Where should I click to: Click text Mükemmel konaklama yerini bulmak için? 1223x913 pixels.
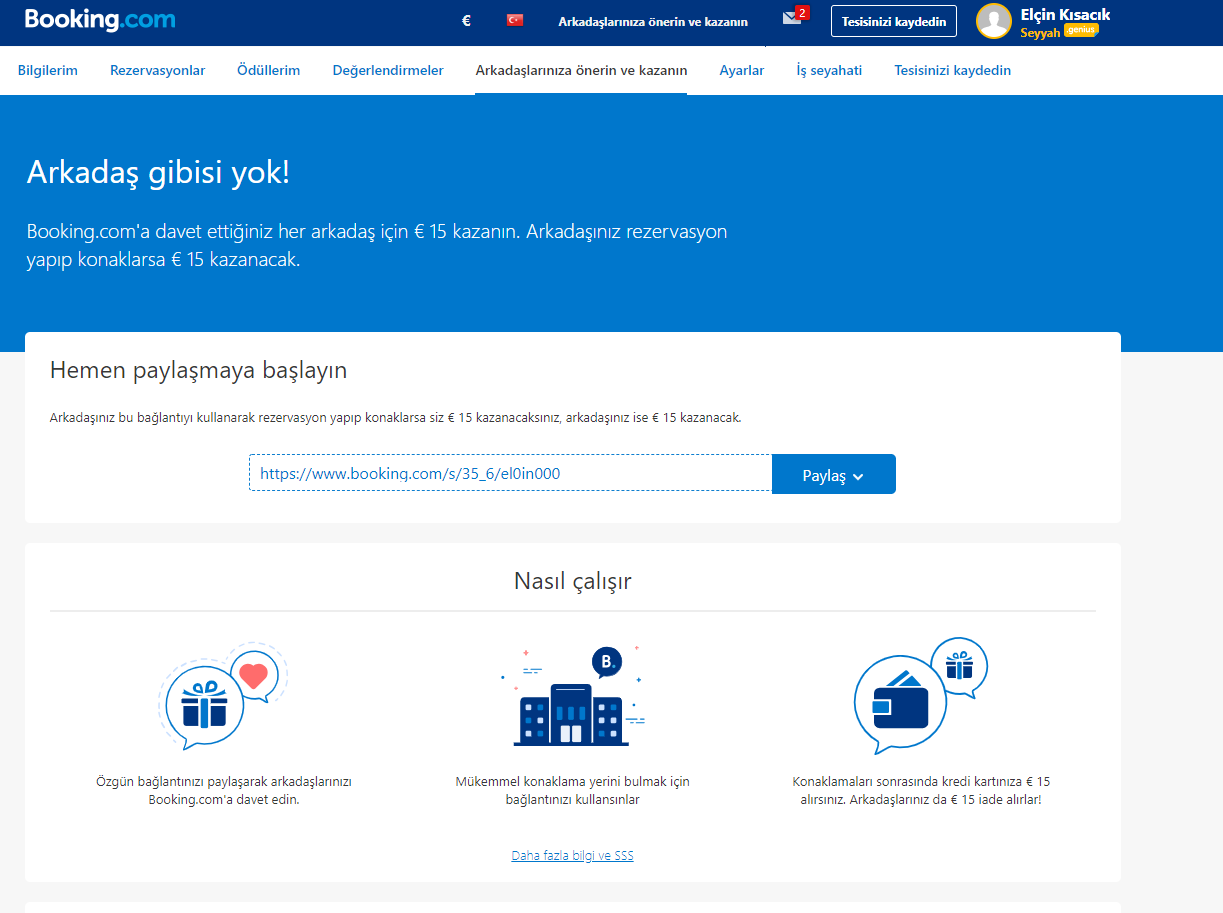point(573,782)
